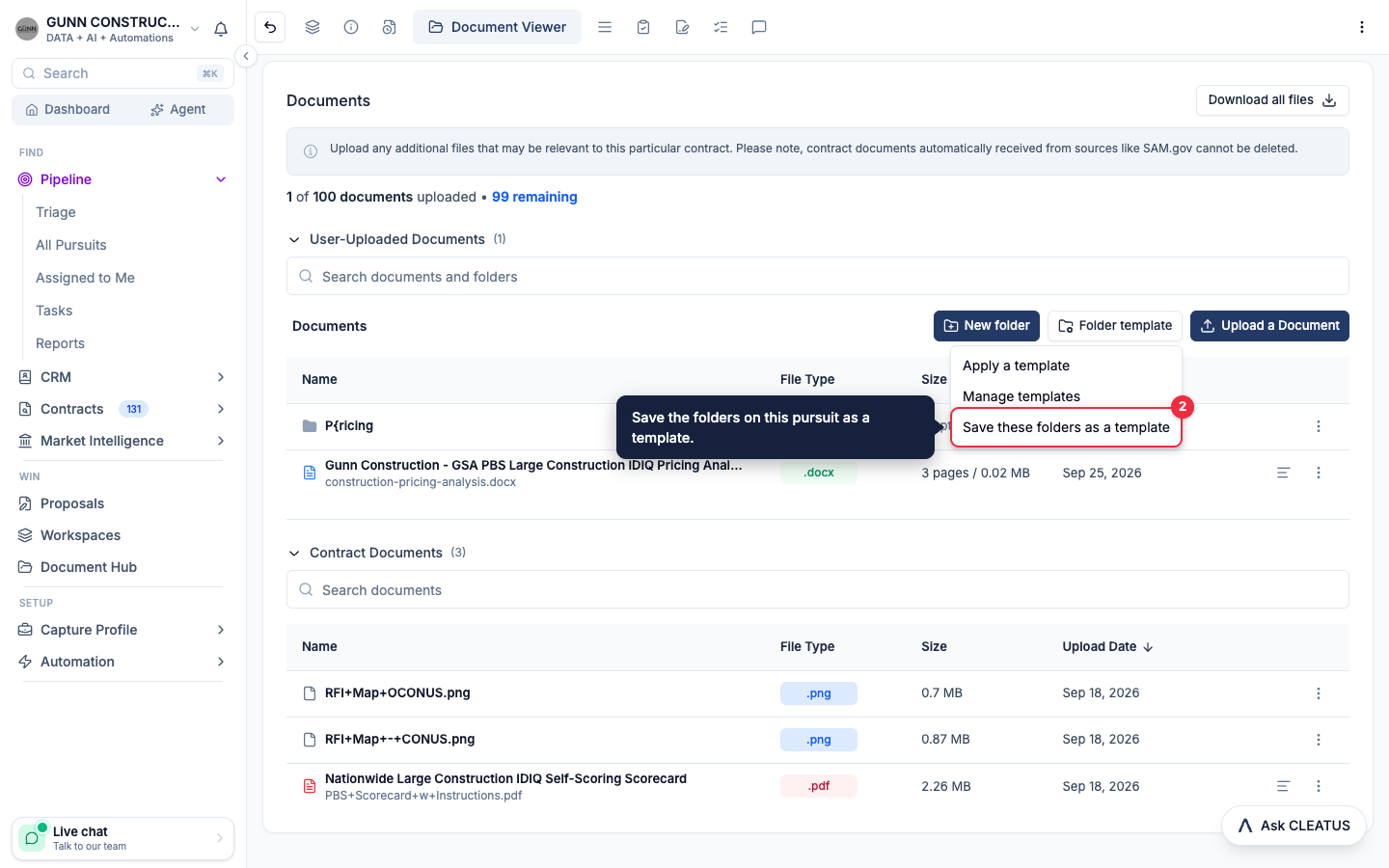Click Upload a Document

tap(1269, 326)
